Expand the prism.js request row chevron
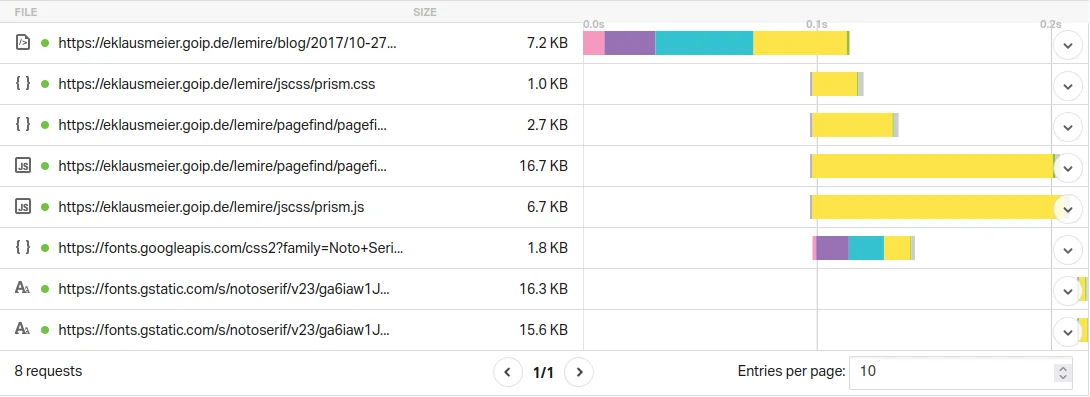Viewport: 1090px width, 397px height. point(1068,209)
